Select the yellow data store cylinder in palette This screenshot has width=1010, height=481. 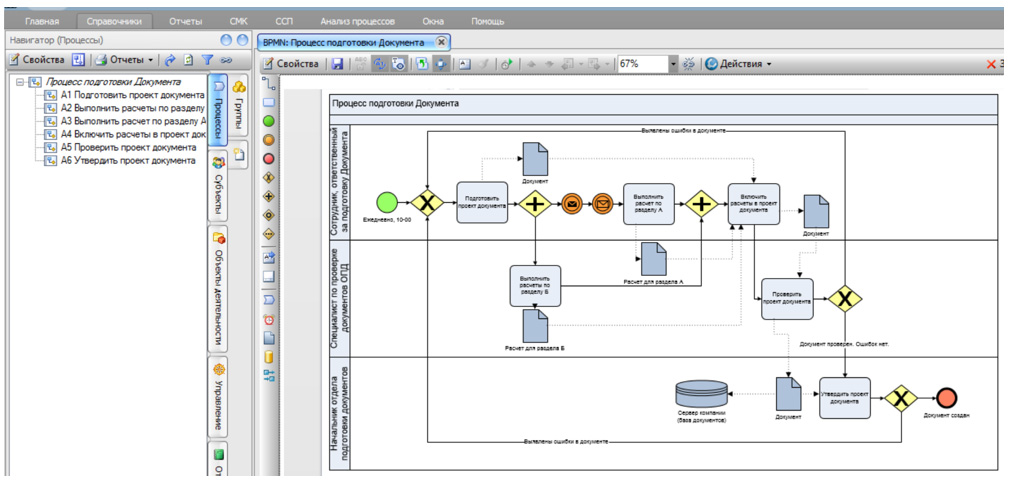pyautogui.click(x=269, y=357)
